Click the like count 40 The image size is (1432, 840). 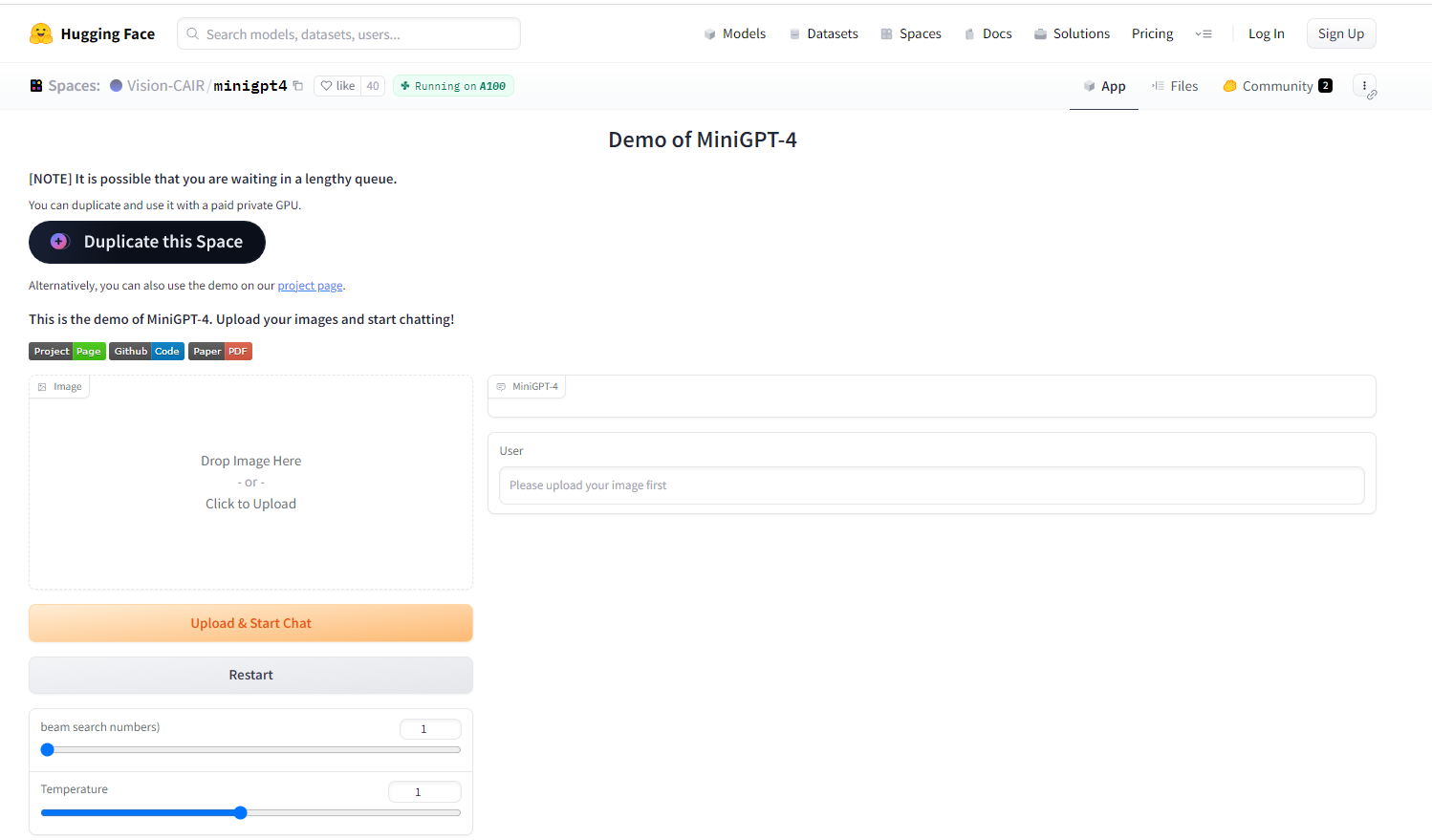point(373,86)
